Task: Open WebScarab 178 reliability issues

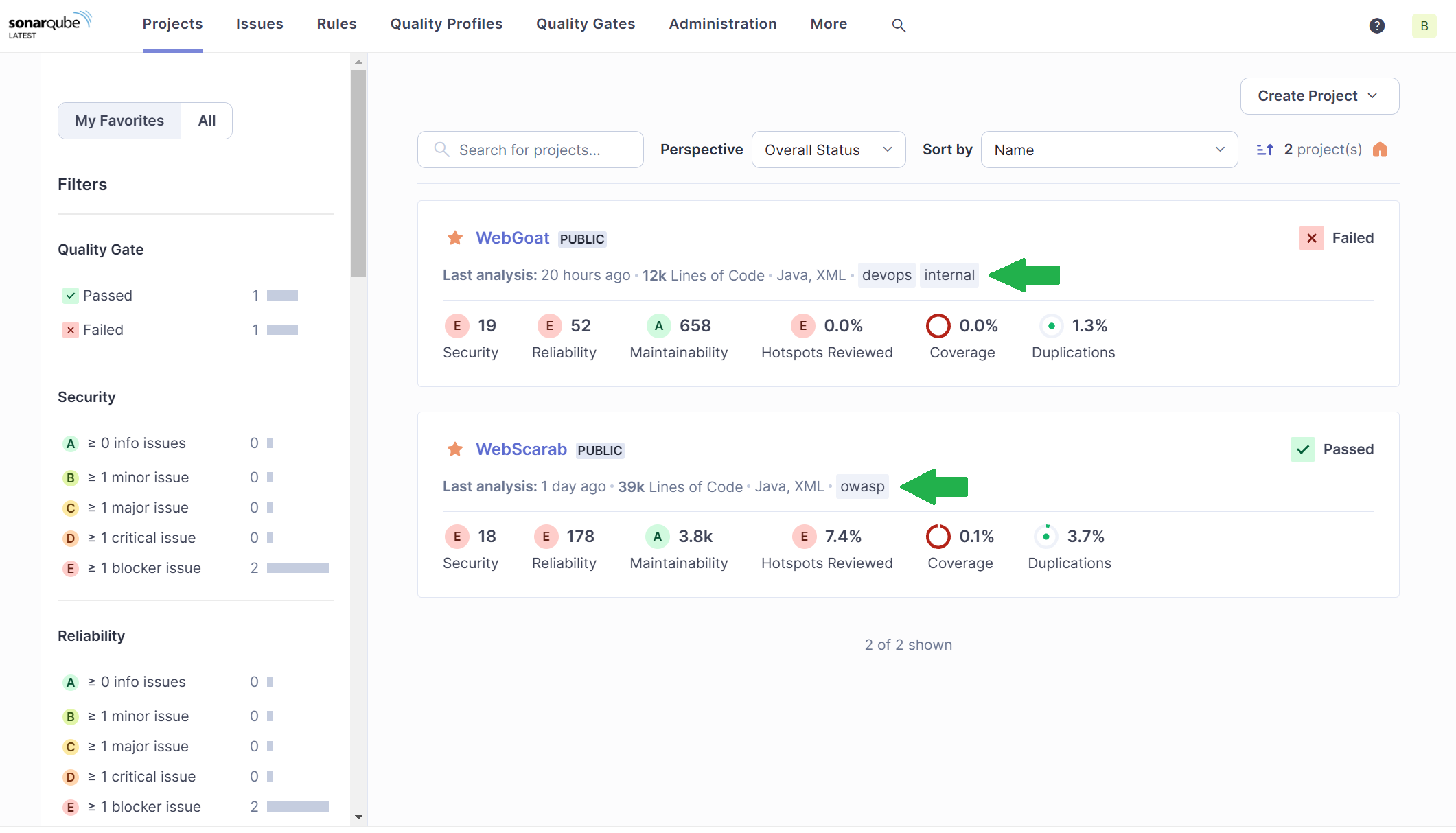Action: tap(580, 537)
